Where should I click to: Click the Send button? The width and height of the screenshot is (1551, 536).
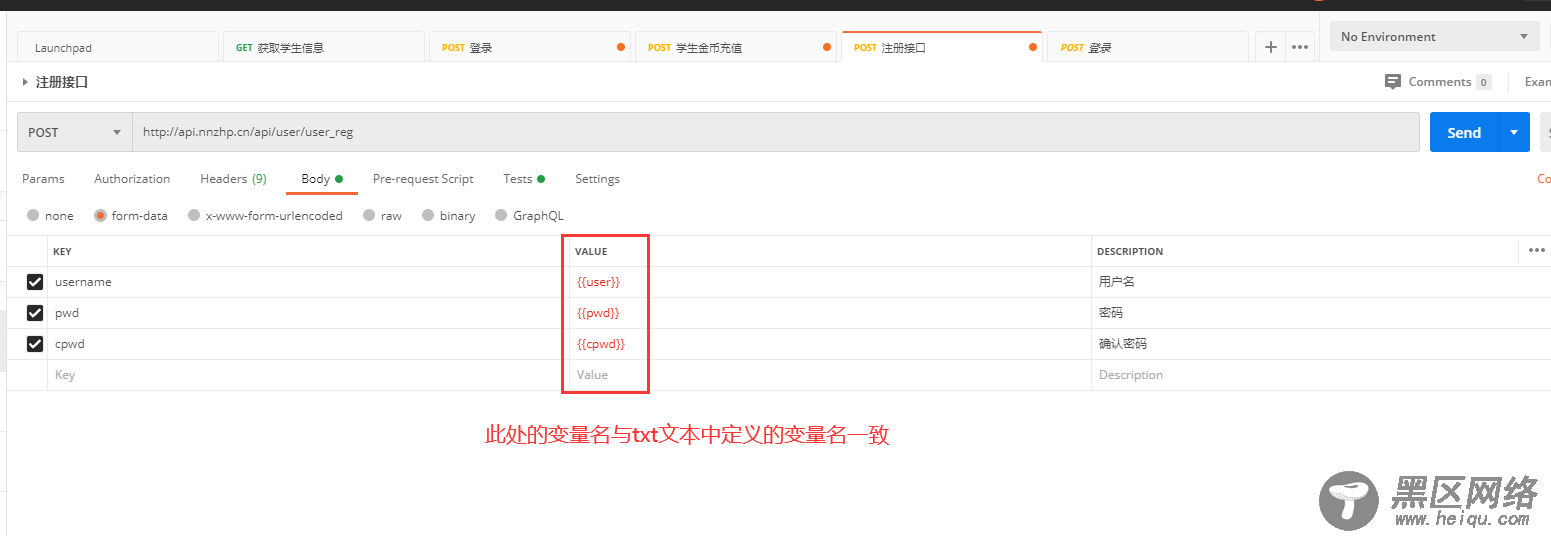click(1464, 132)
